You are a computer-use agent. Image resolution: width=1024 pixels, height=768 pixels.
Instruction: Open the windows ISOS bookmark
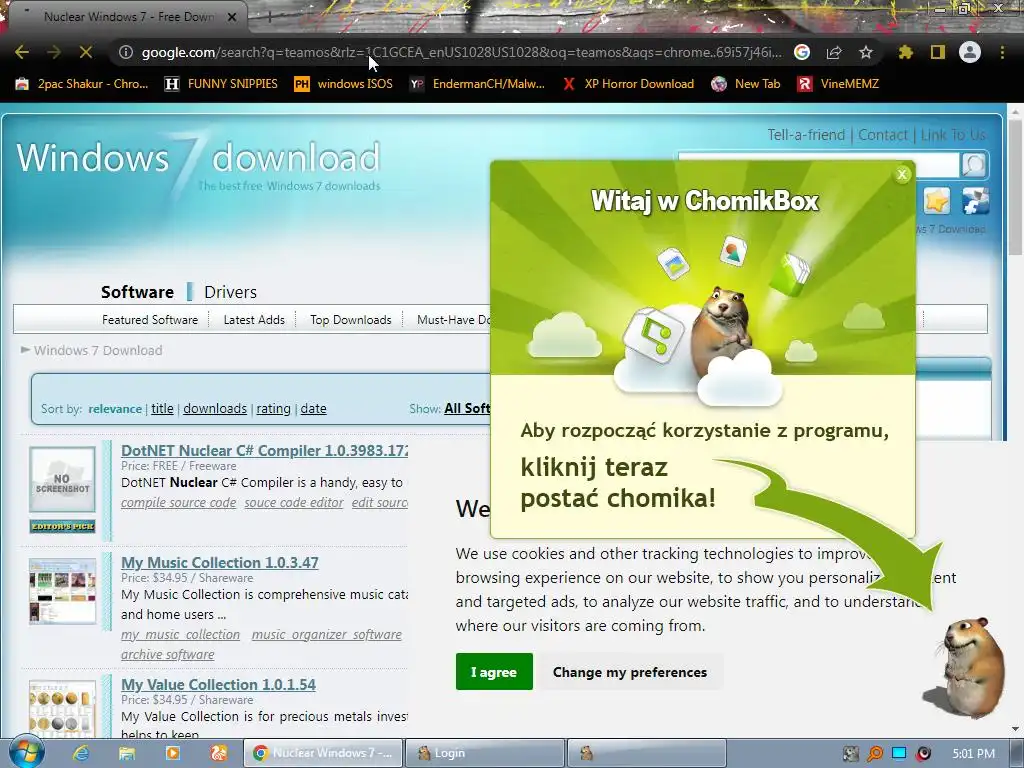pos(344,84)
